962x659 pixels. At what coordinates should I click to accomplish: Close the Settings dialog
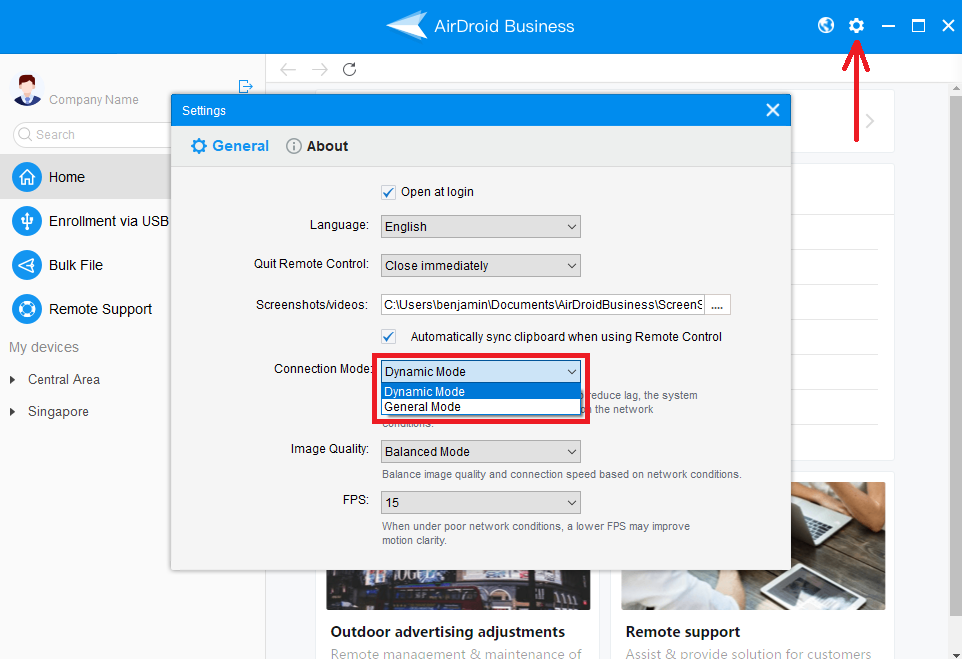click(x=773, y=110)
